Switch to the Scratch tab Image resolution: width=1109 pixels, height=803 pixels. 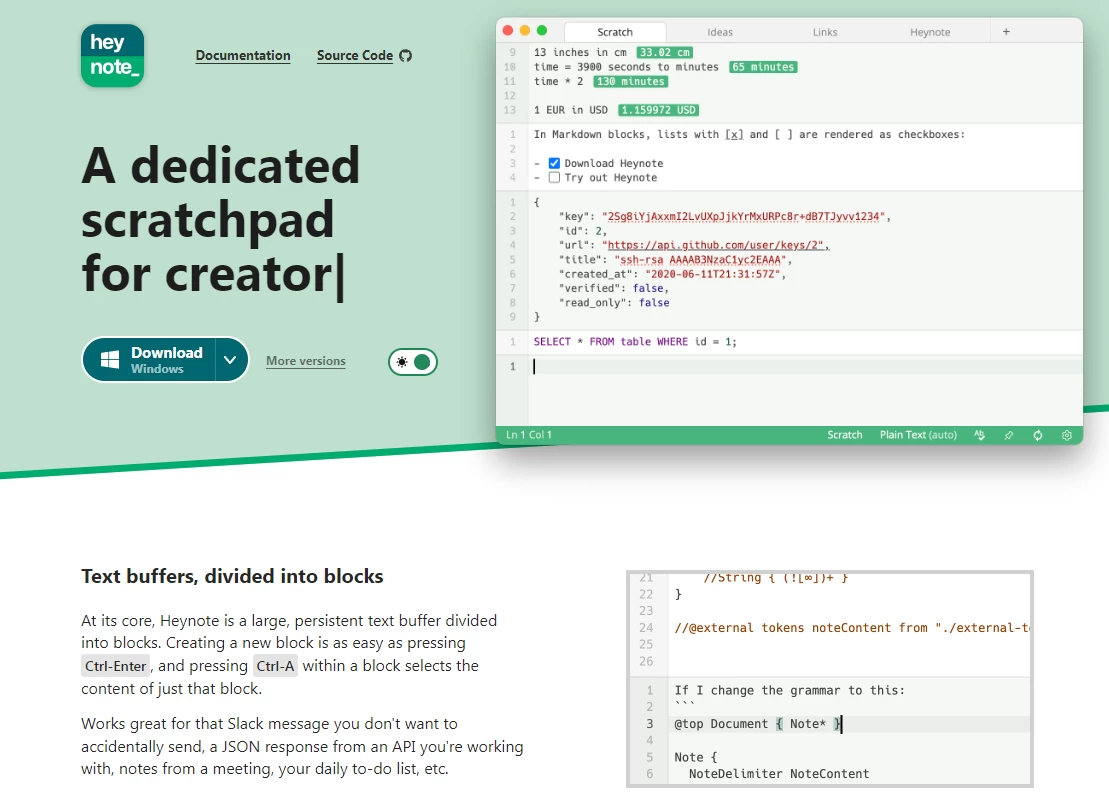point(615,32)
